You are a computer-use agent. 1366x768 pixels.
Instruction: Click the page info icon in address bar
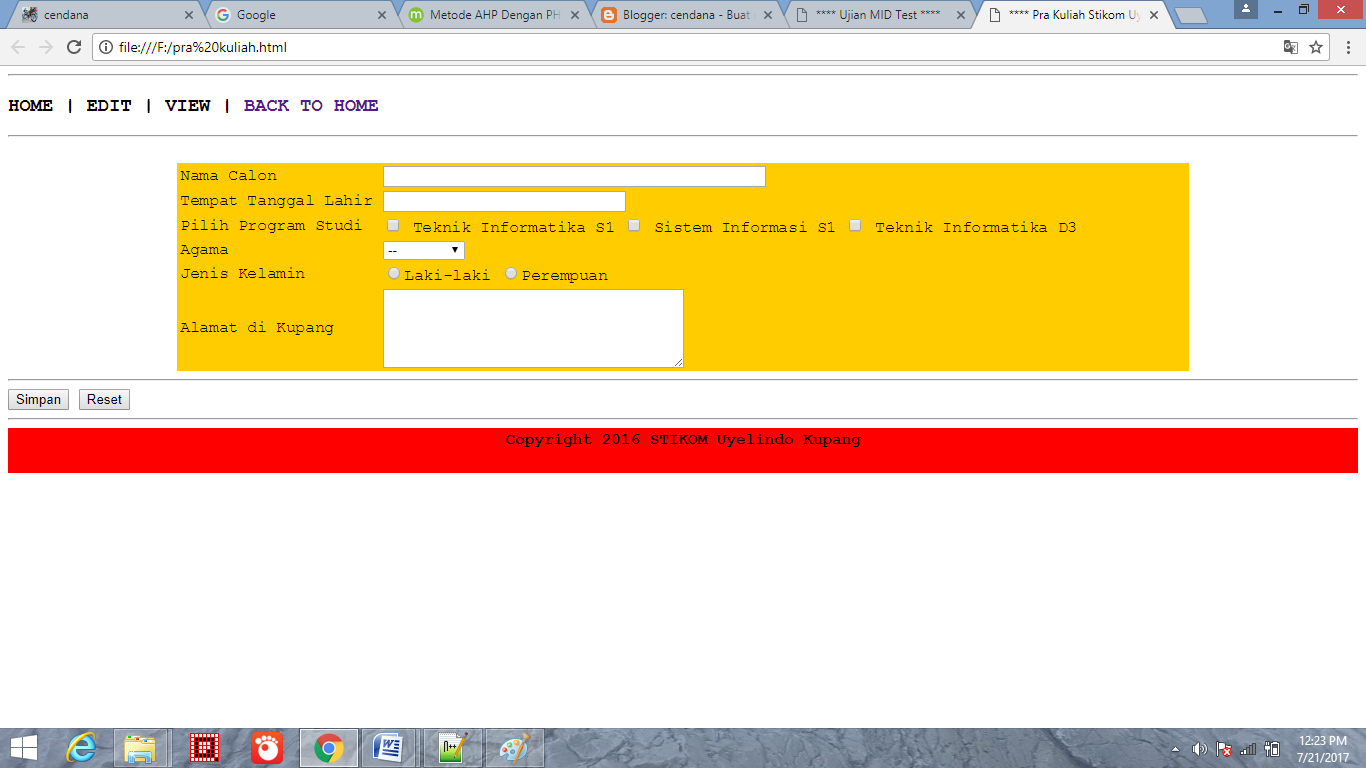tap(105, 46)
